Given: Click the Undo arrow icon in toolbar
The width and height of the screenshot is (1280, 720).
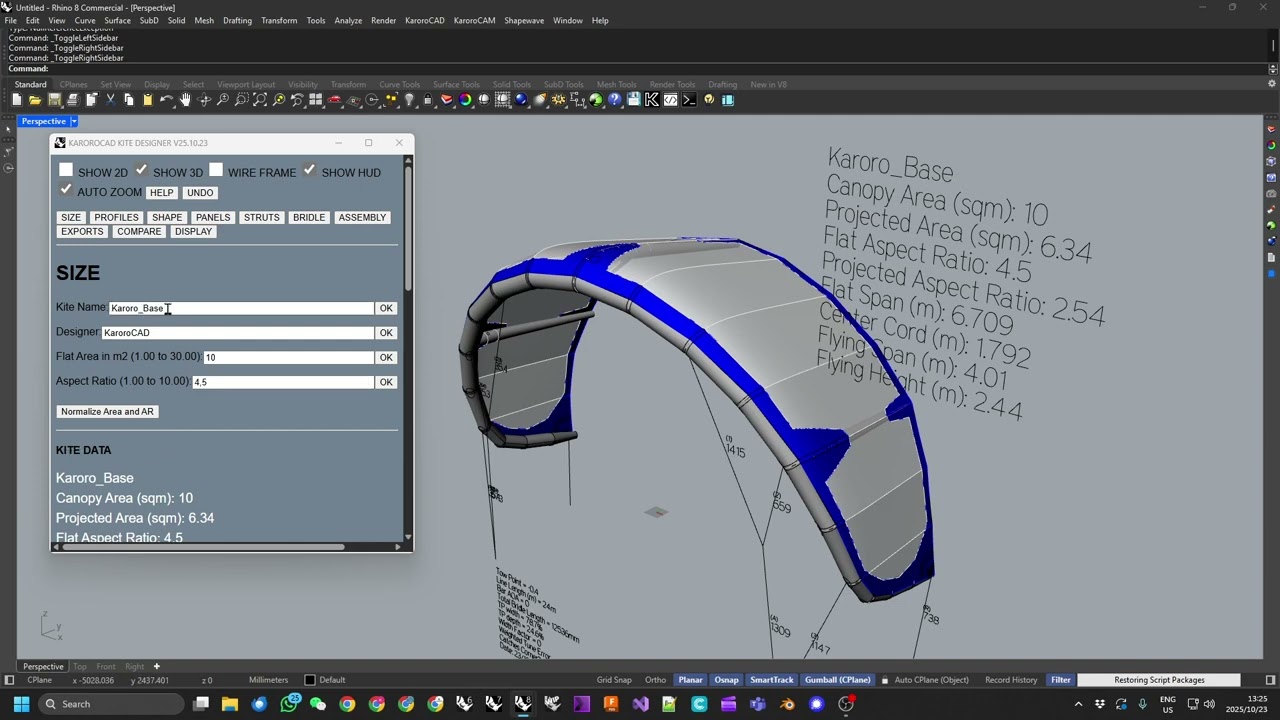Looking at the screenshot, I should [166, 100].
